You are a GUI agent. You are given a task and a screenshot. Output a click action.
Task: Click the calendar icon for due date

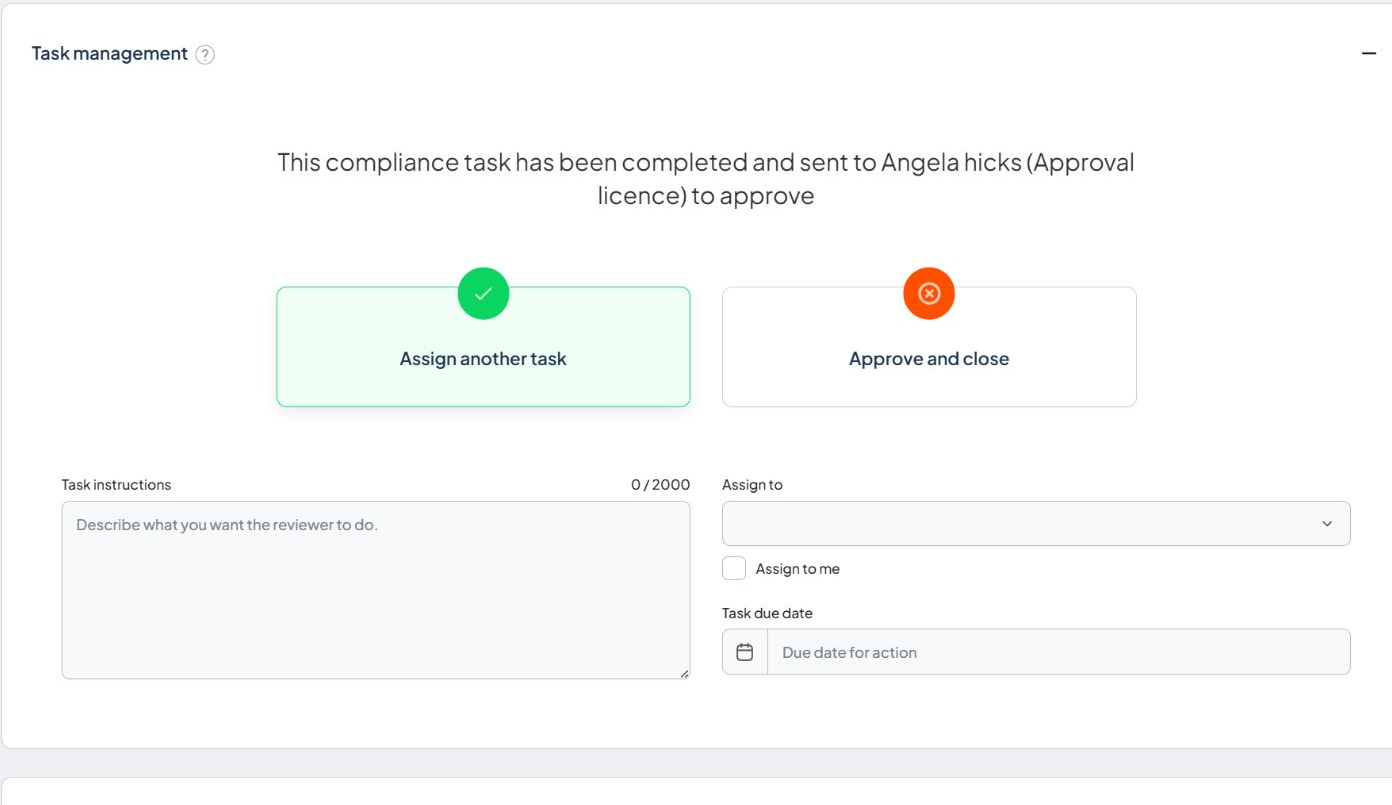pyautogui.click(x=745, y=652)
